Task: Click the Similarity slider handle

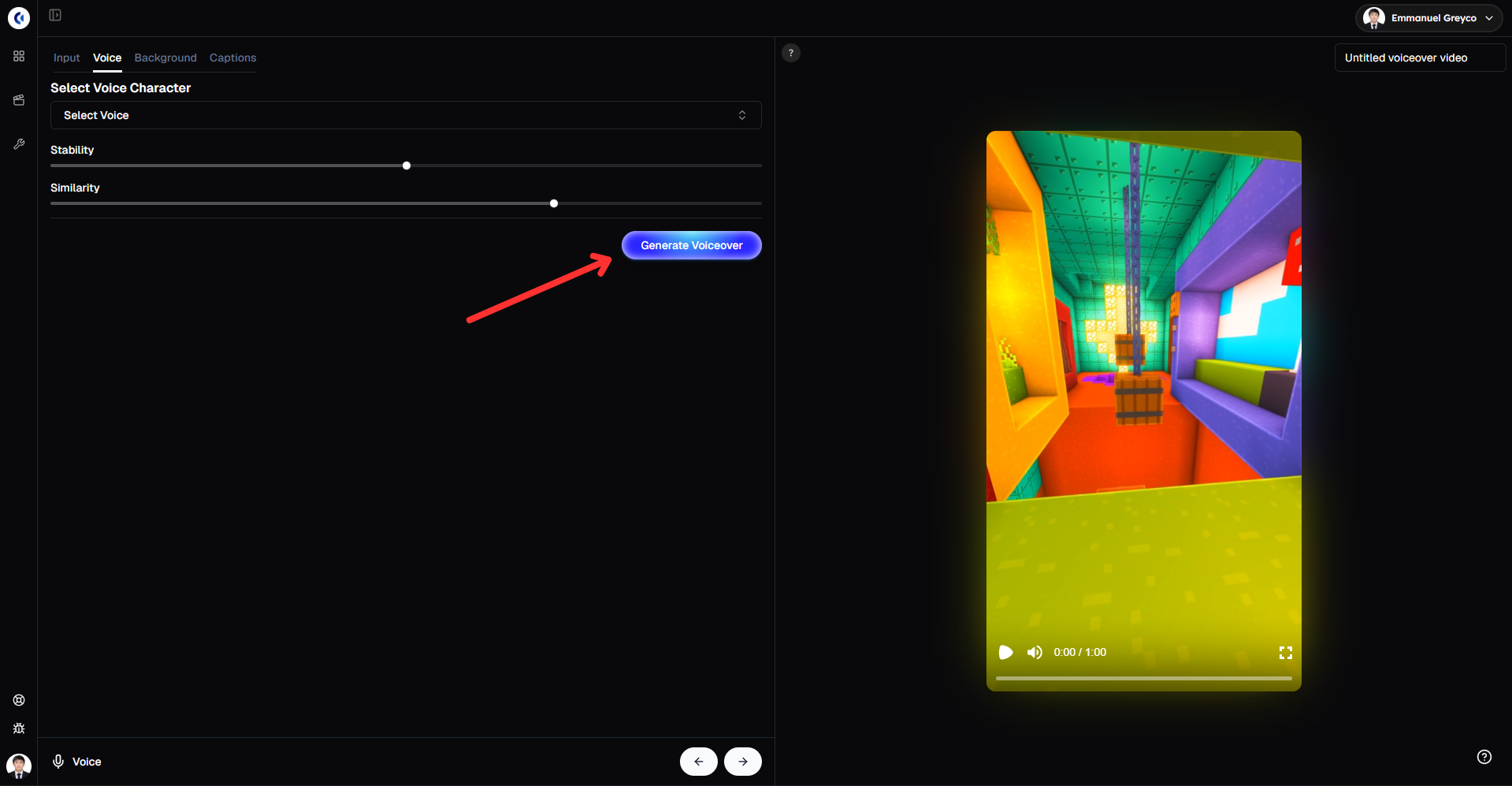Action: click(554, 203)
